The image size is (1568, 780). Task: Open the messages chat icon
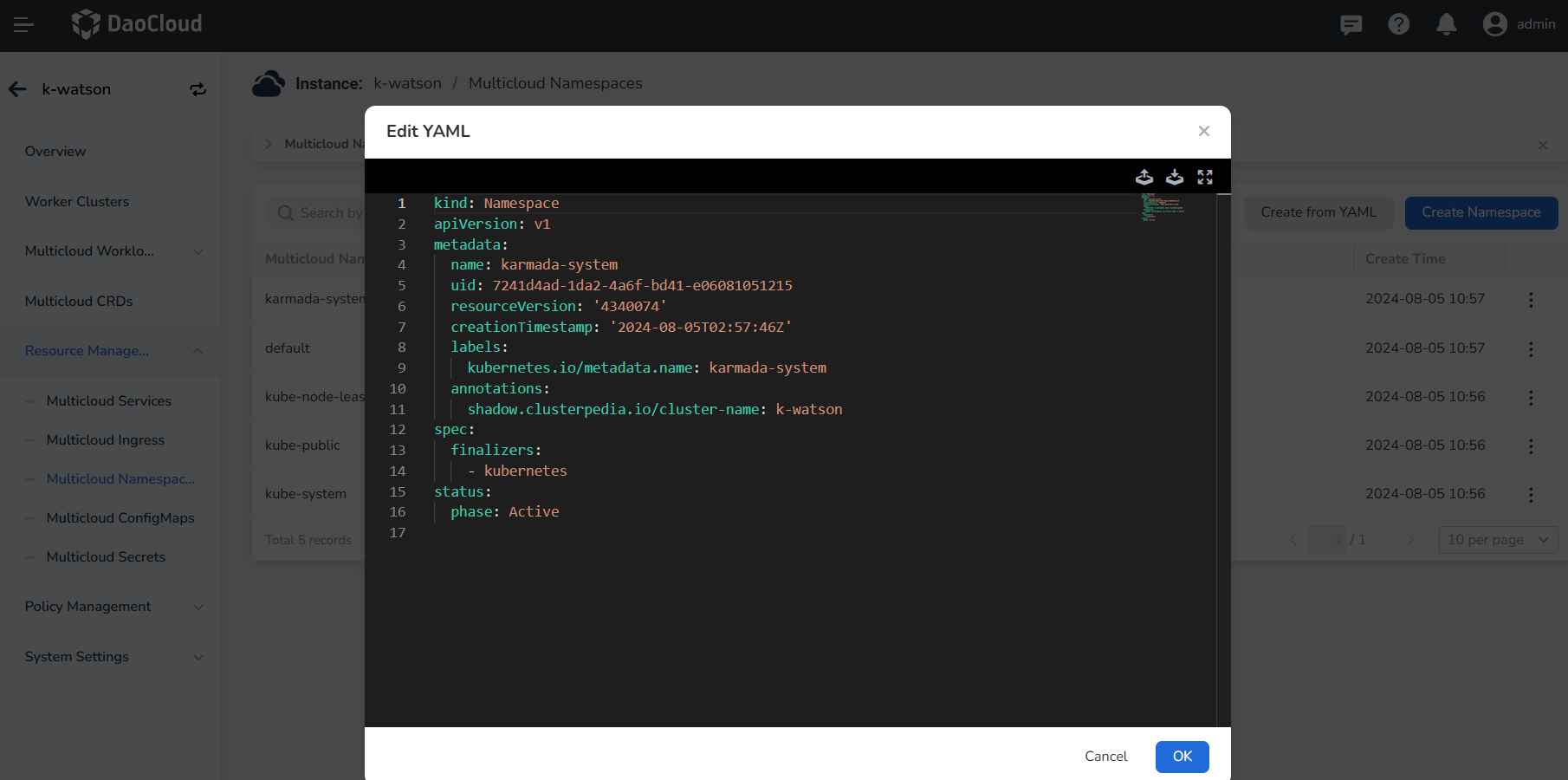pyautogui.click(x=1351, y=24)
